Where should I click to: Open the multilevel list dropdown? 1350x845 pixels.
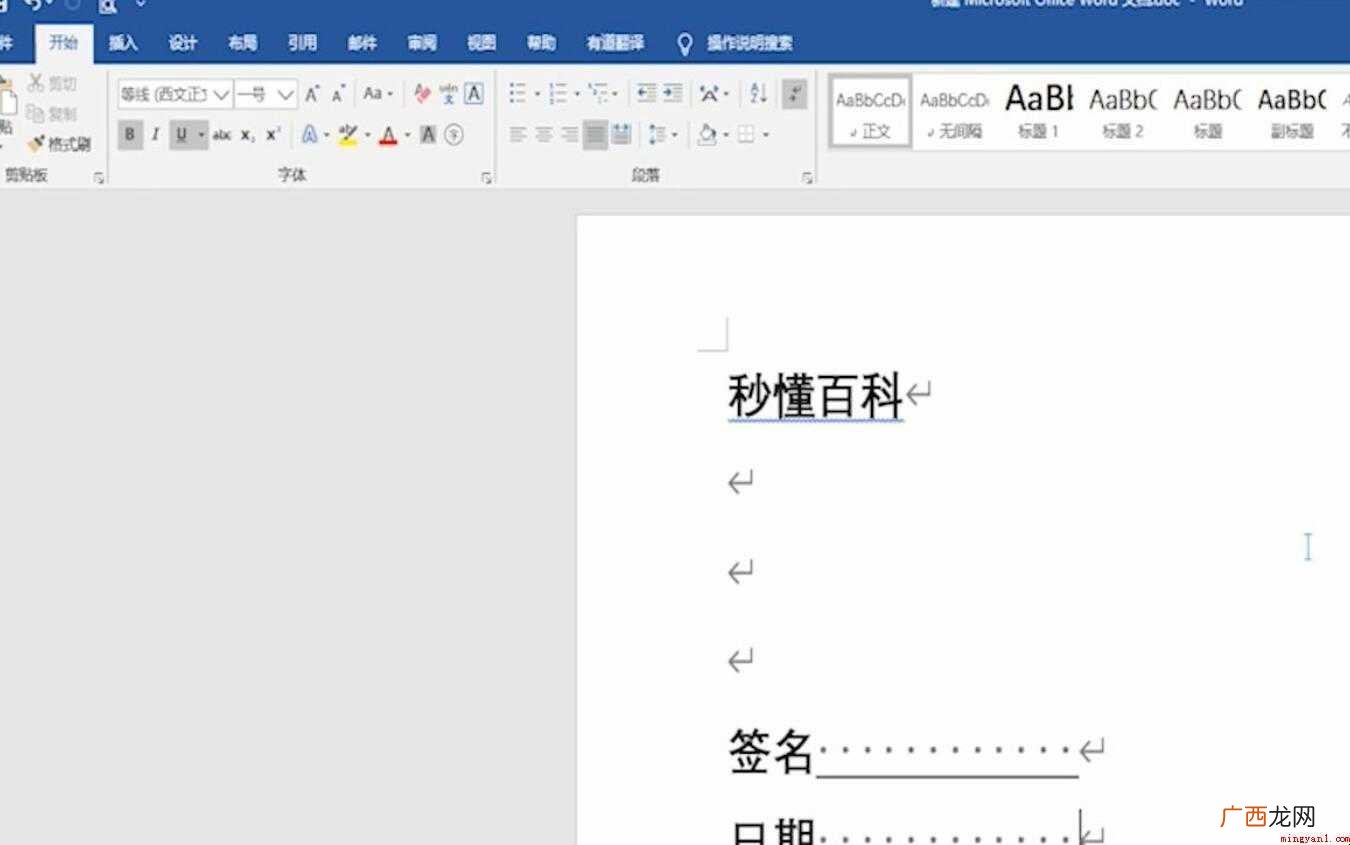point(602,94)
